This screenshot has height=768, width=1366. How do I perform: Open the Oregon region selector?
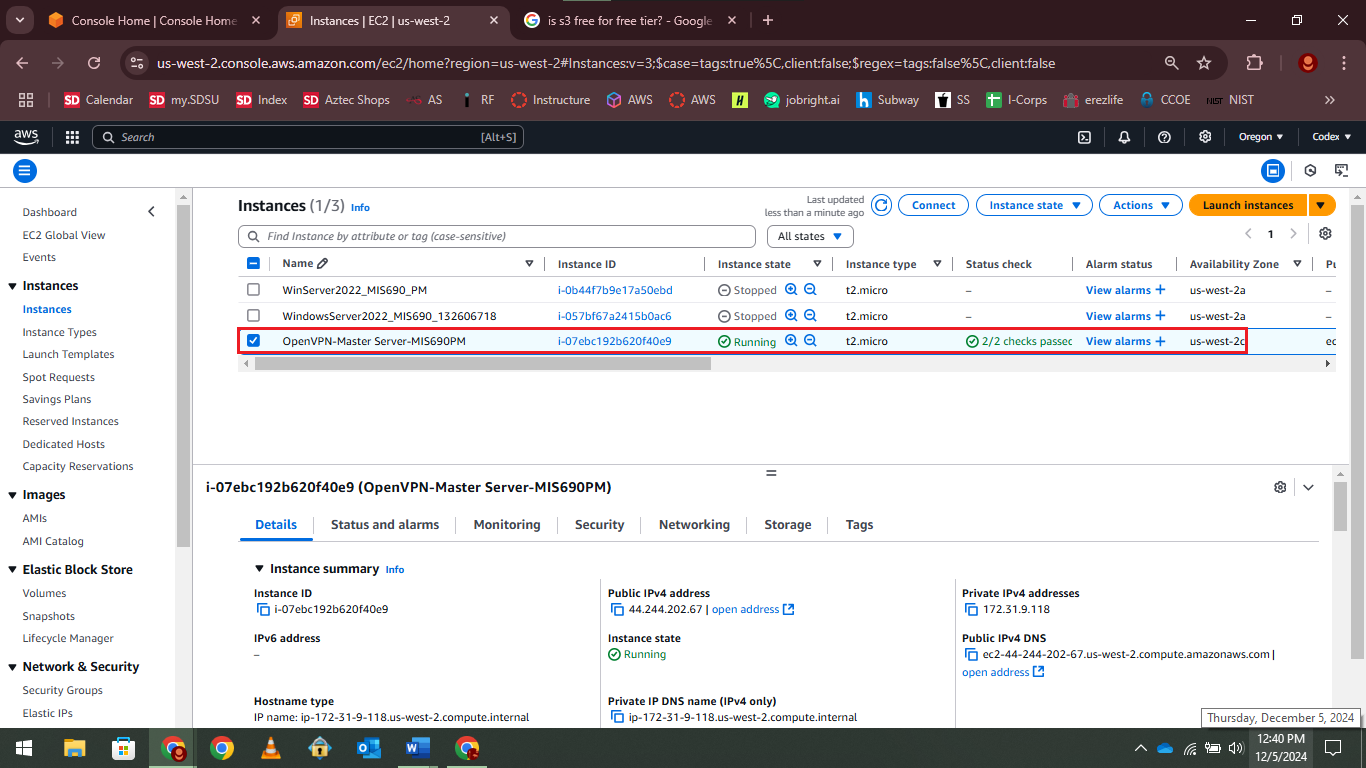click(x=1260, y=137)
